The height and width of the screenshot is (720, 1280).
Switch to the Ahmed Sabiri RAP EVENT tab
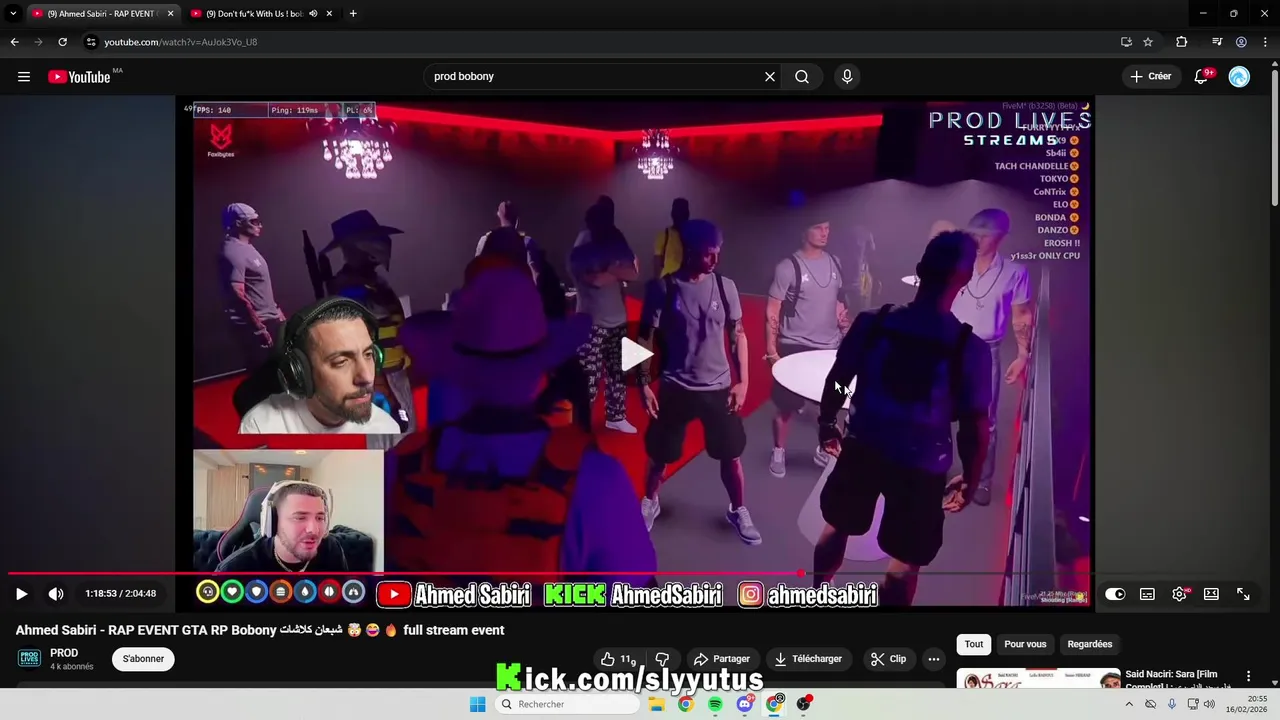click(x=100, y=14)
